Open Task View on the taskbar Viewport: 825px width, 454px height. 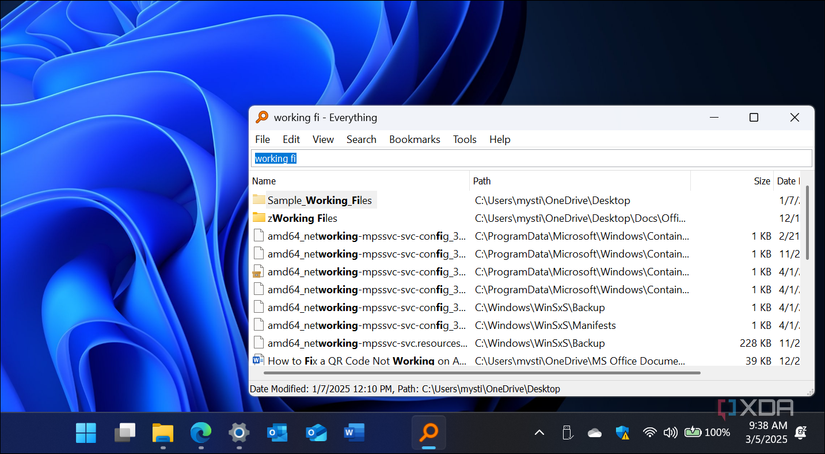pyautogui.click(x=125, y=433)
